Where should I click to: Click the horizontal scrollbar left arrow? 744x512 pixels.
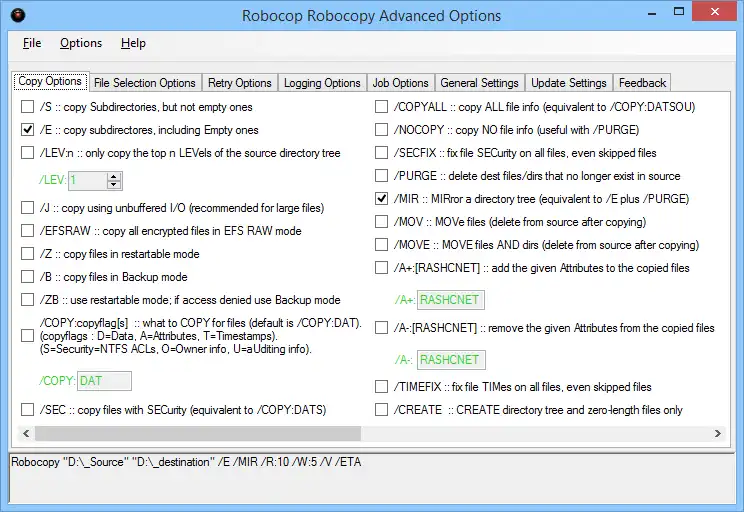(x=26, y=433)
